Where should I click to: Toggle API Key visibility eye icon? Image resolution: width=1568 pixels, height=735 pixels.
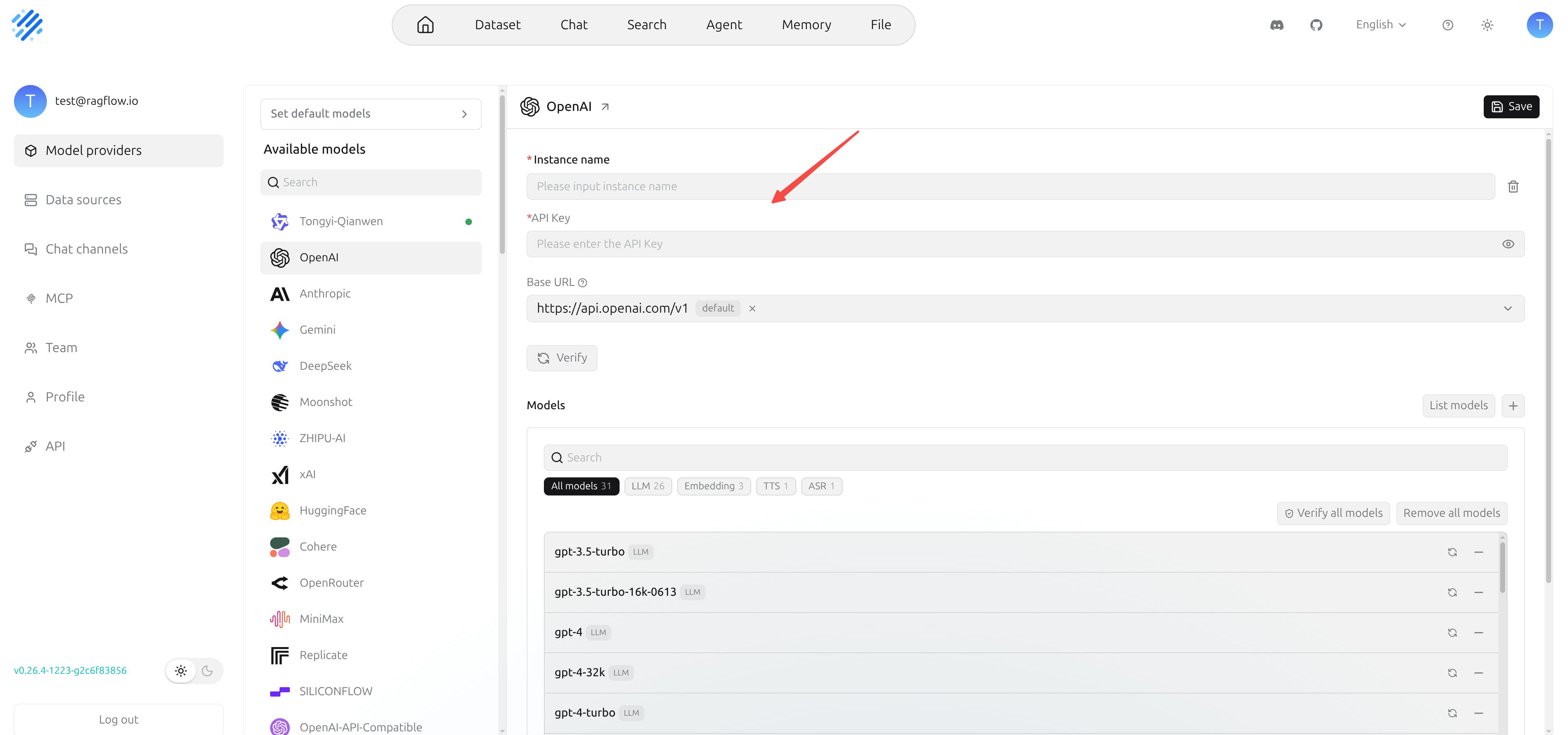click(x=1508, y=244)
